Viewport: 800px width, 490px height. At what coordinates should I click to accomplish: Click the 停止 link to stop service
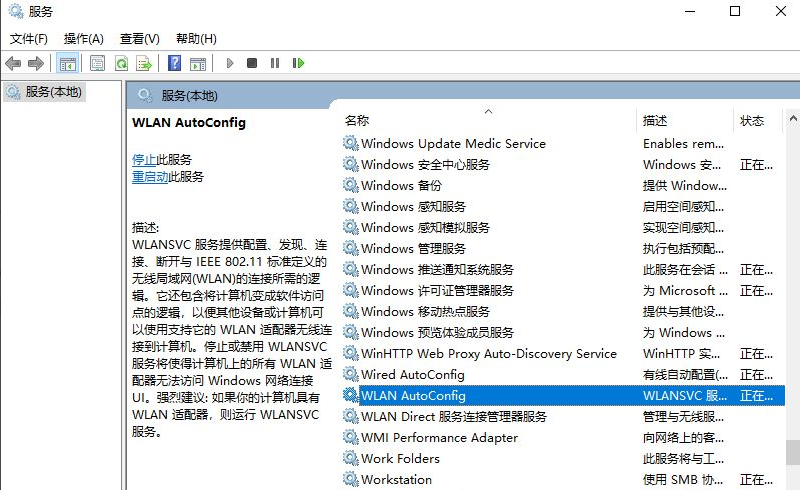(144, 160)
